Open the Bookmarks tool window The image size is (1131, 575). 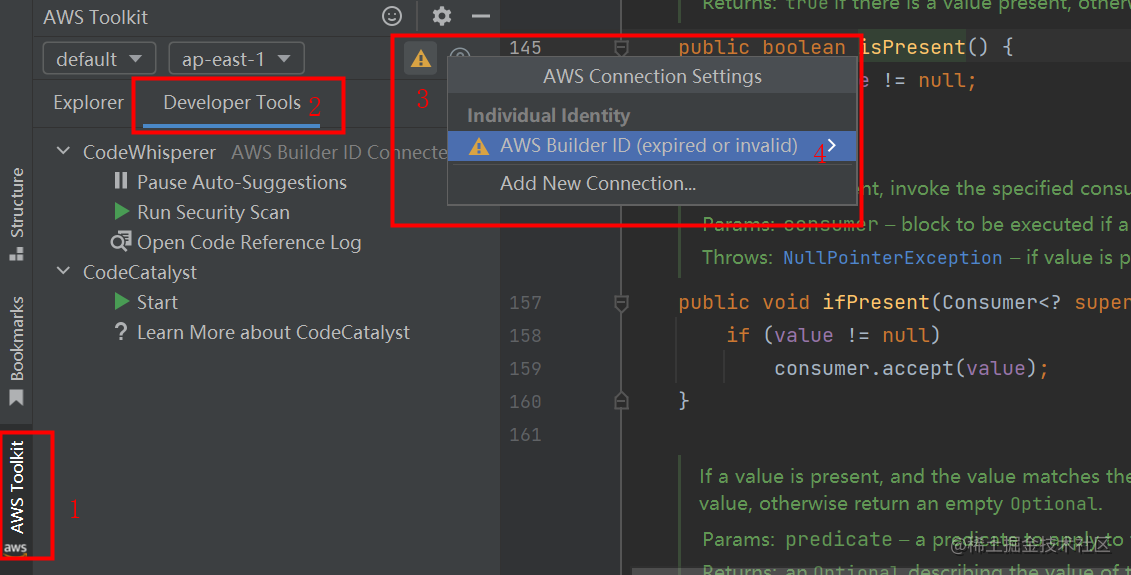(x=16, y=351)
